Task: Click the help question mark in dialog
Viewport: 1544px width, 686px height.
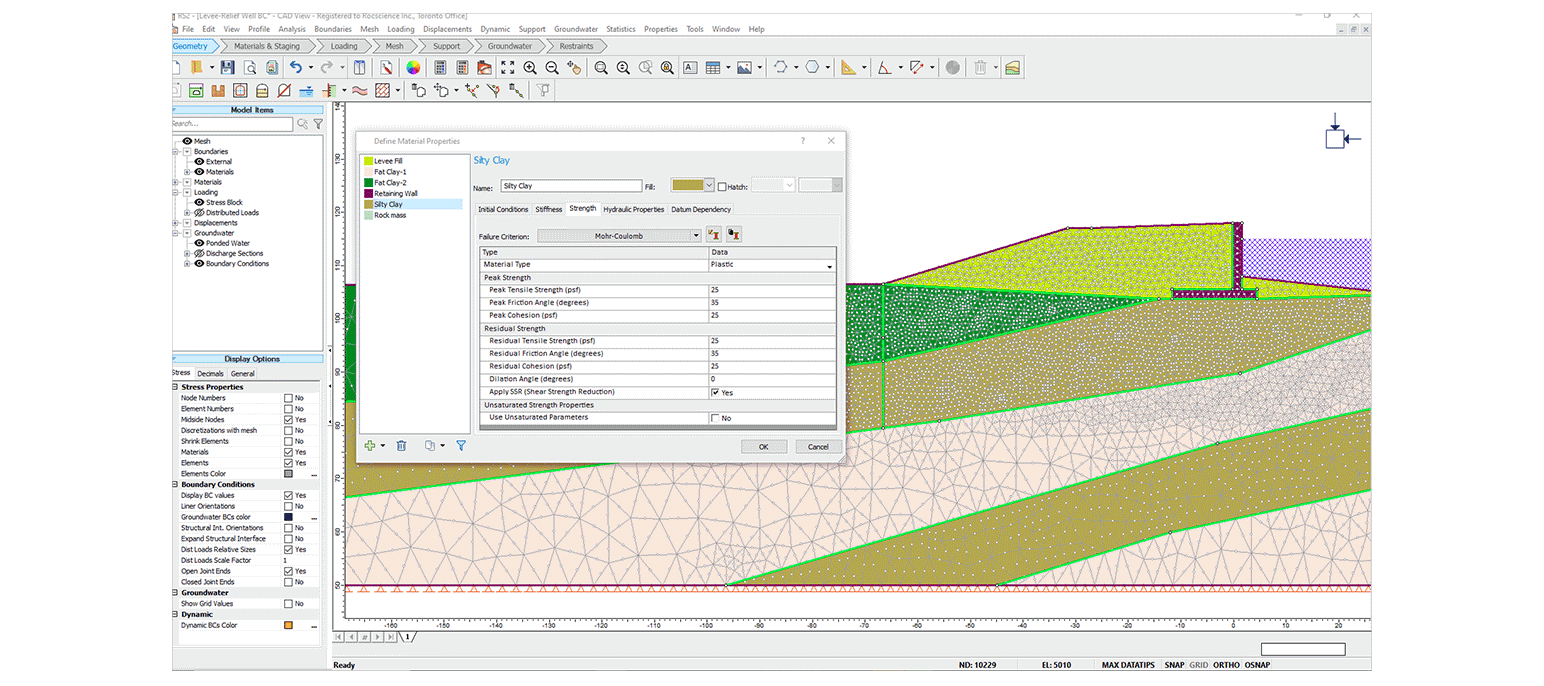Action: pyautogui.click(x=802, y=141)
